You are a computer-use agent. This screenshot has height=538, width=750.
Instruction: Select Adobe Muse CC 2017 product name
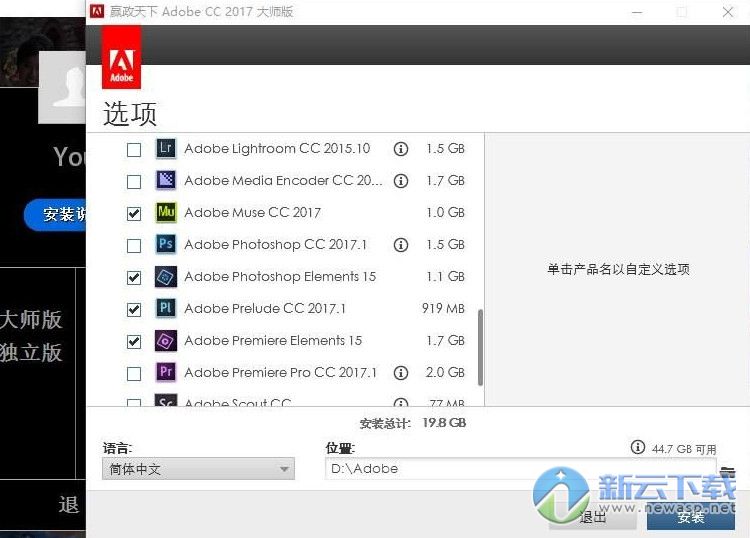(x=253, y=212)
